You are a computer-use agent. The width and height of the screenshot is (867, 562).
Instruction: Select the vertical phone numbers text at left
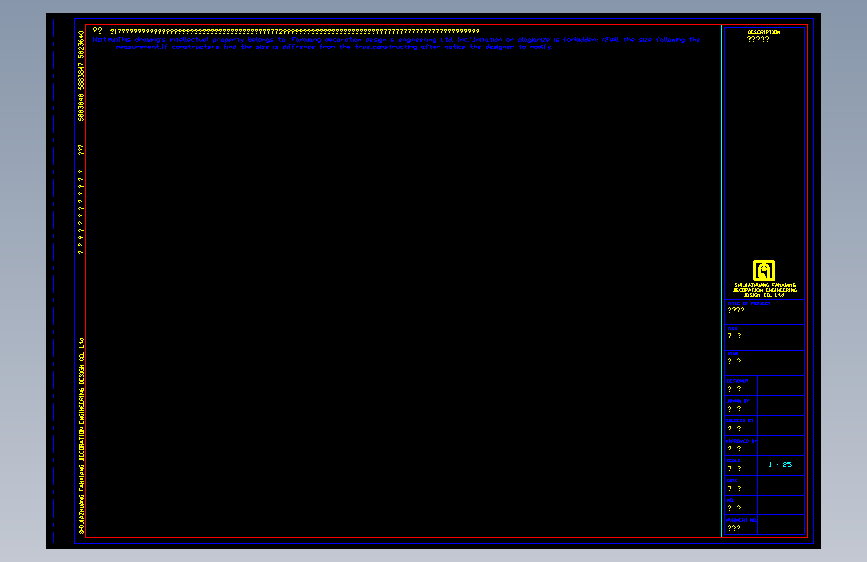[81, 76]
